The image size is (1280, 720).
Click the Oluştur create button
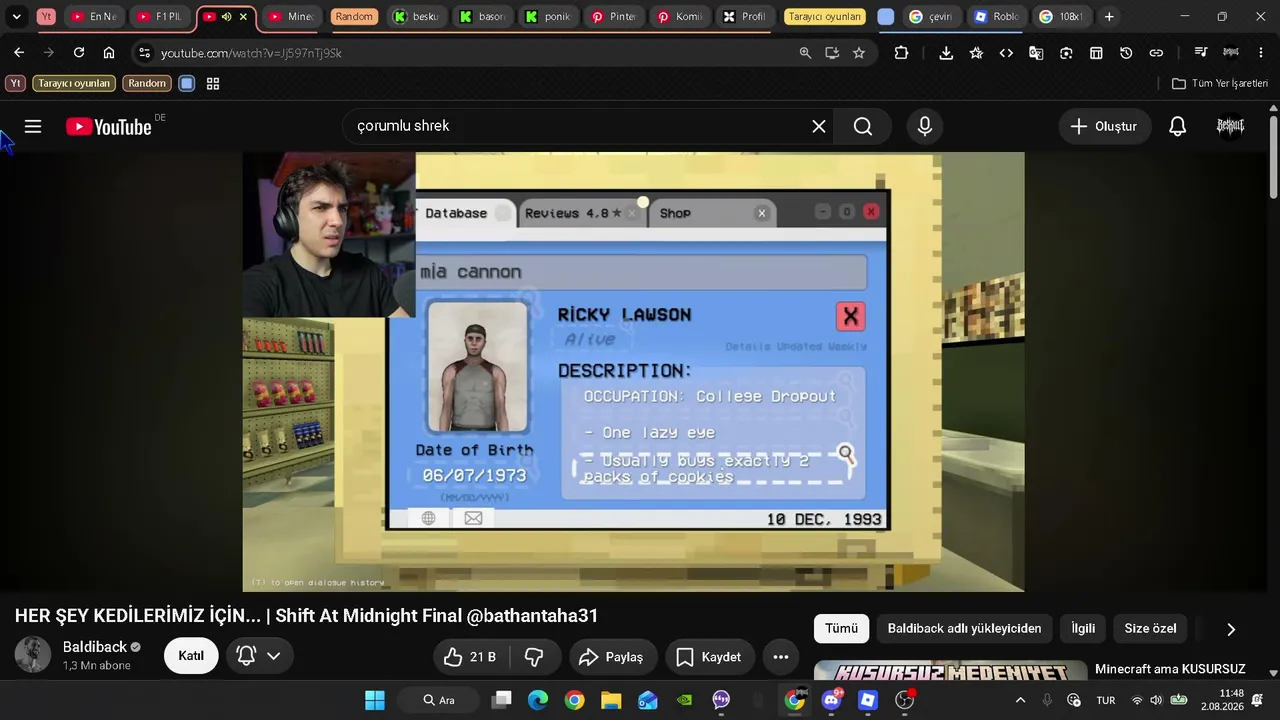tap(1104, 126)
